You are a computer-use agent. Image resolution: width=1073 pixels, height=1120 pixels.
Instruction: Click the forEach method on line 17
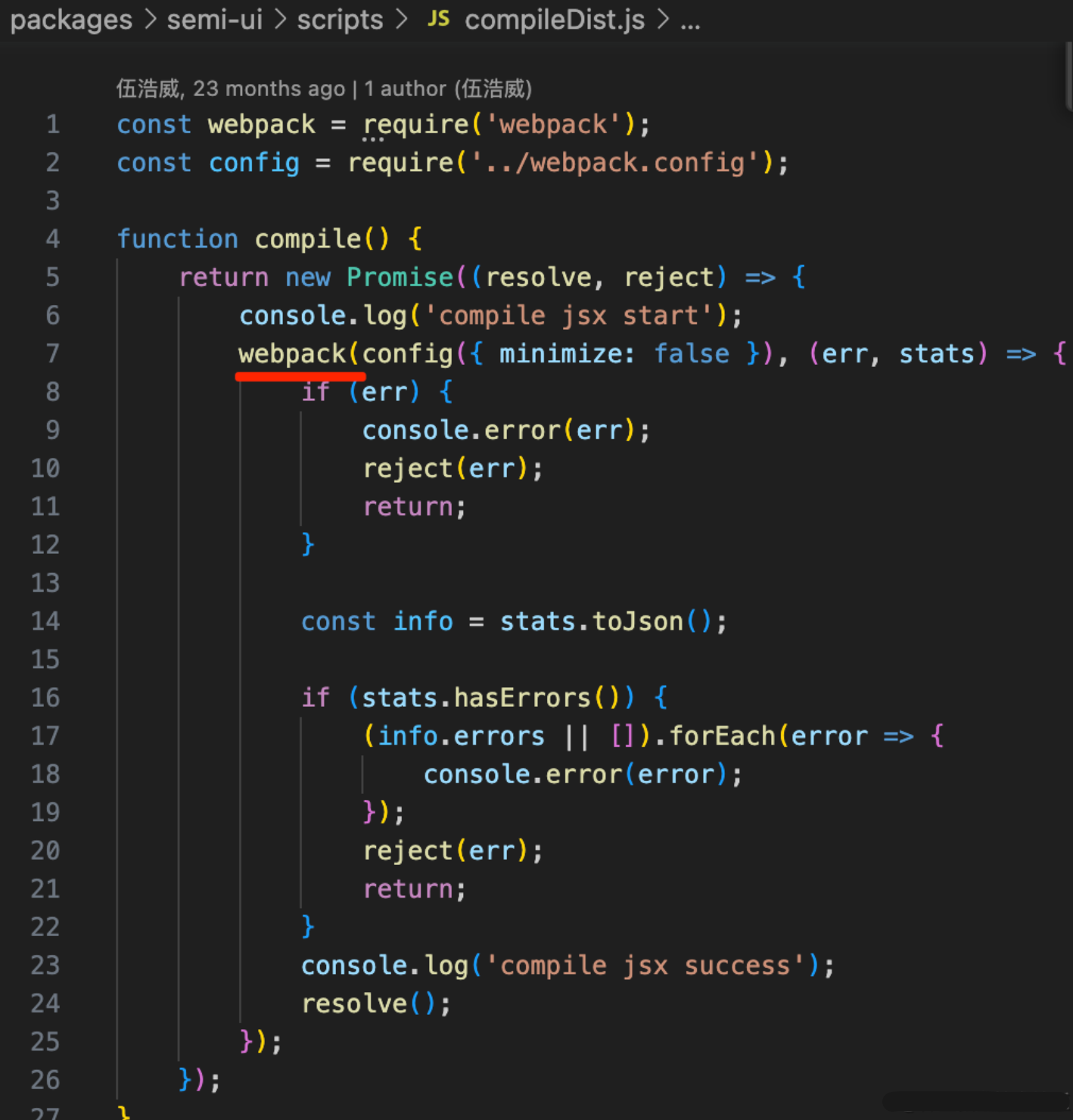point(722,736)
